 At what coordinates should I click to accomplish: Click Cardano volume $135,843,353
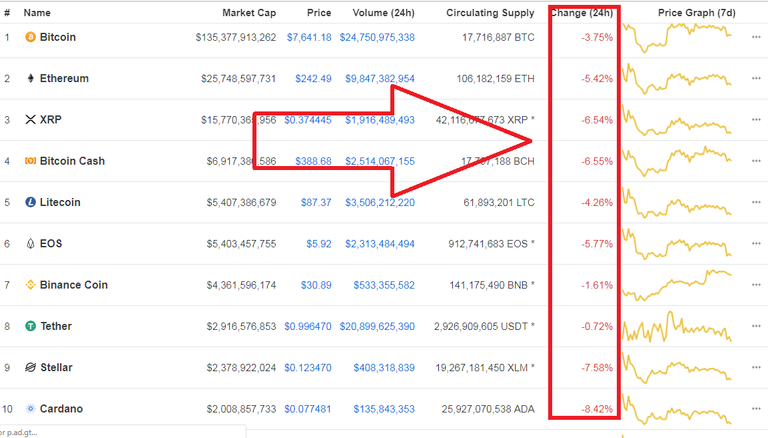click(384, 409)
